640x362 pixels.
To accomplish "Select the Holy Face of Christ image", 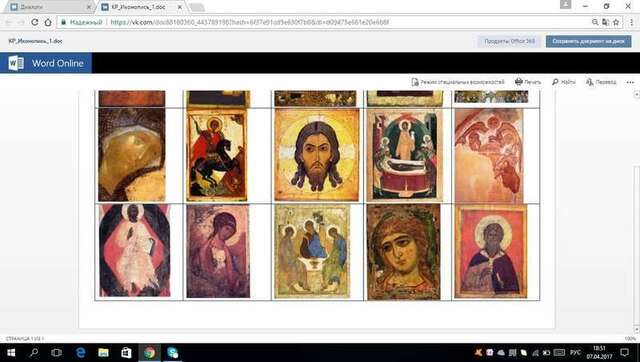I will tap(317, 155).
